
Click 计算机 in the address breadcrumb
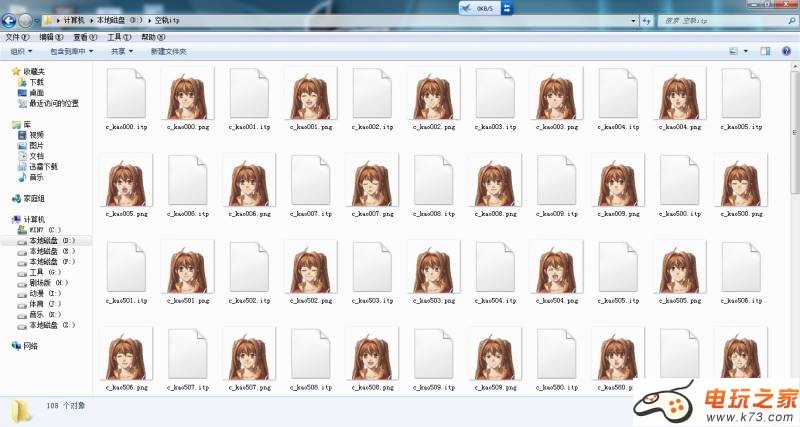[72, 20]
